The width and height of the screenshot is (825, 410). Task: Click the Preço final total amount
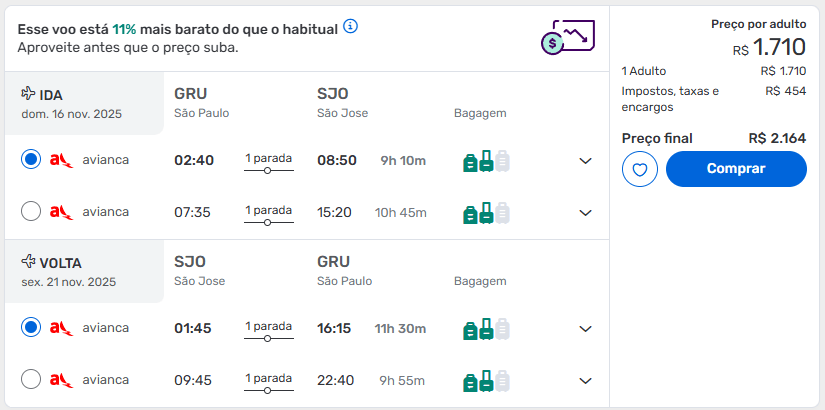click(777, 138)
